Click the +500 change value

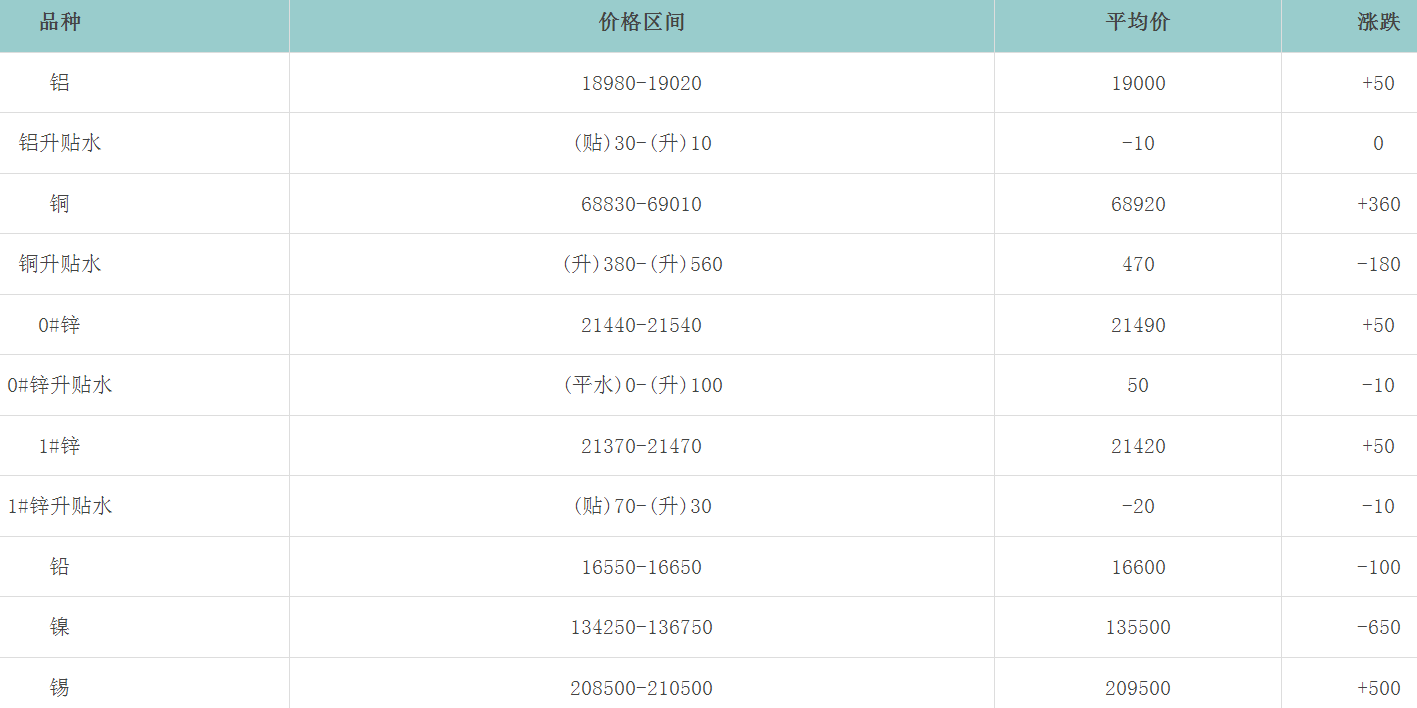pos(1378,688)
